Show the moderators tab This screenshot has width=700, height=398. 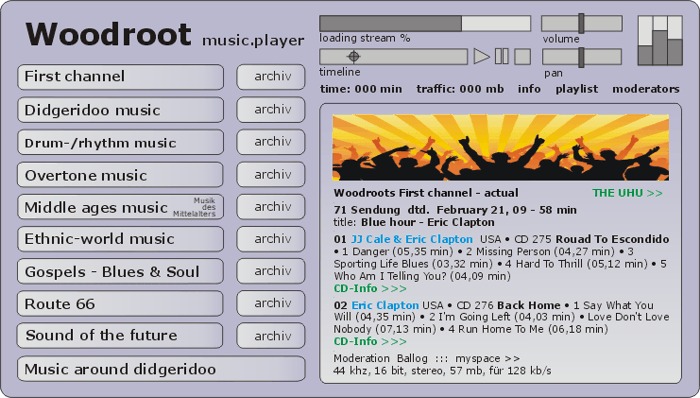tap(646, 89)
